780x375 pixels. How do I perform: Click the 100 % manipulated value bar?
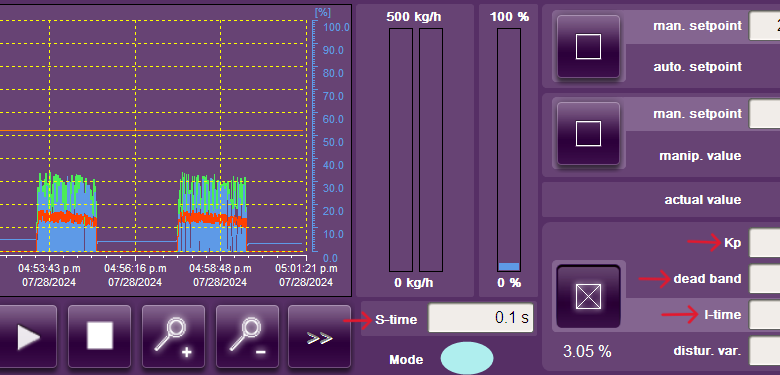(509, 150)
